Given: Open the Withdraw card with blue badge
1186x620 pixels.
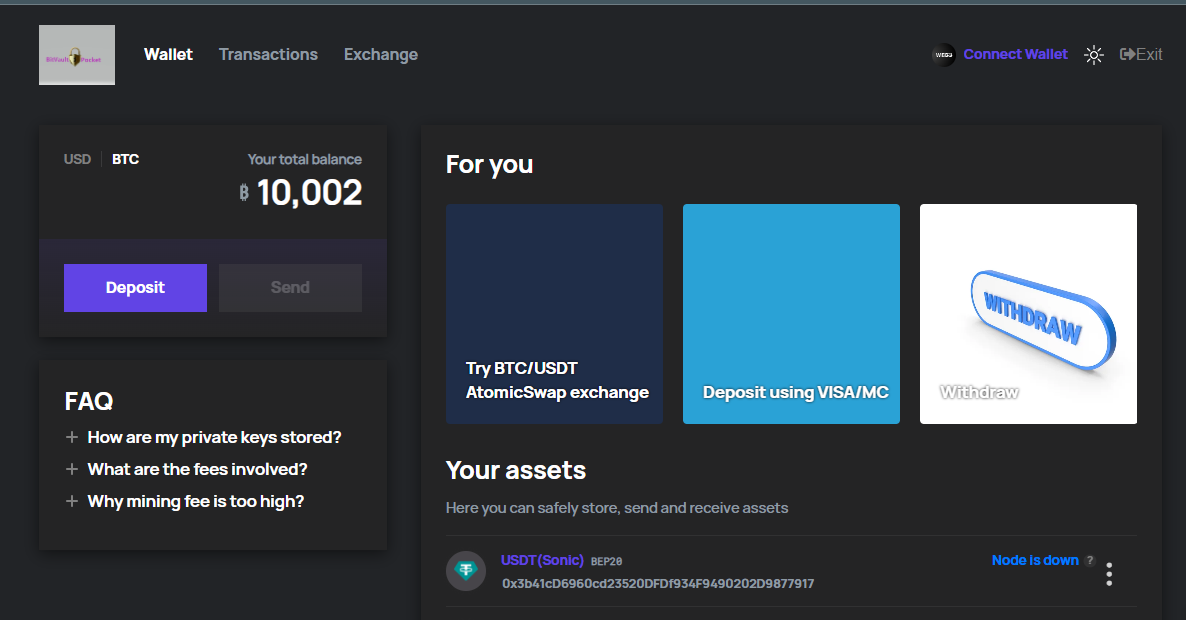Looking at the screenshot, I should tap(1028, 313).
